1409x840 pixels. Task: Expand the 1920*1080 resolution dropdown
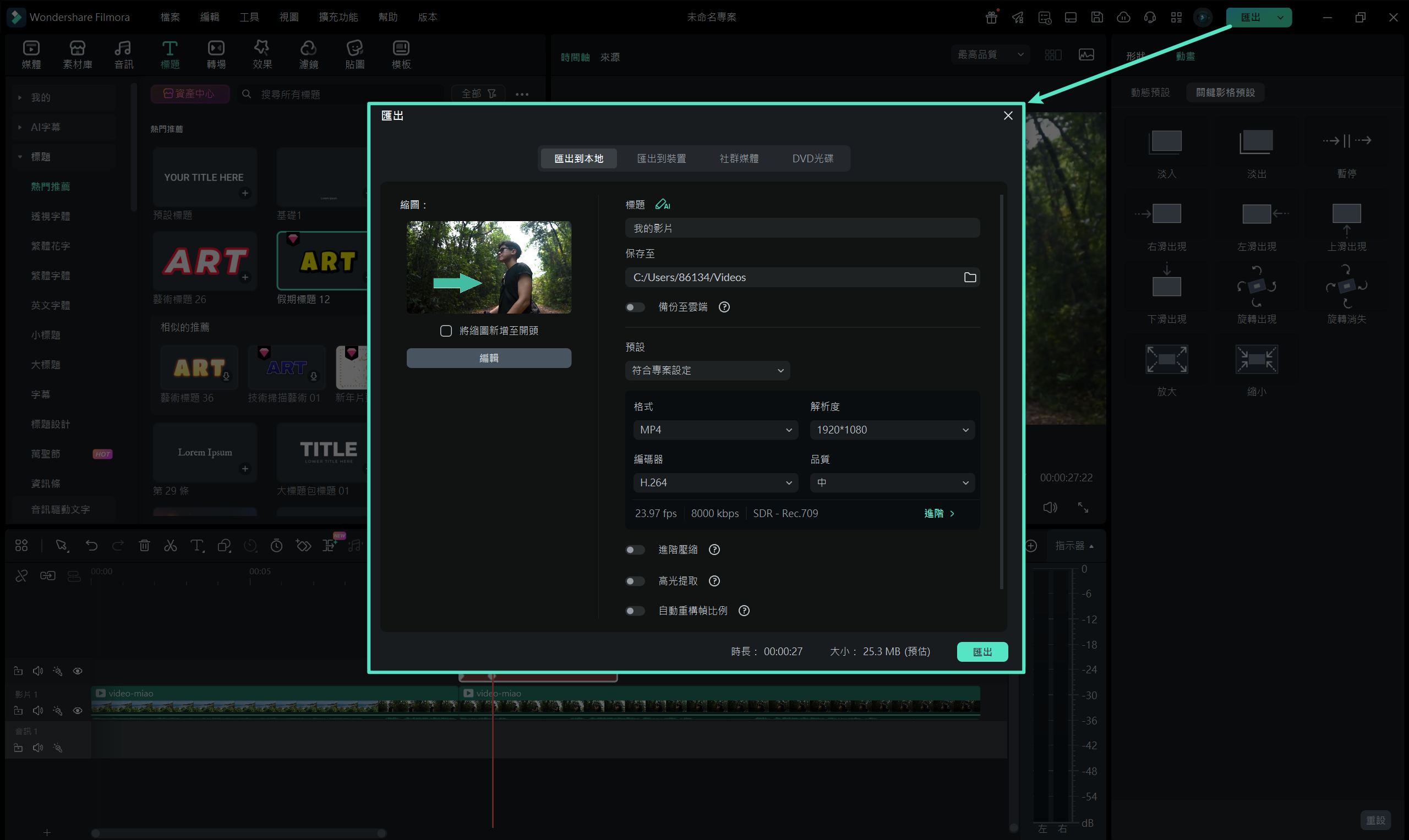892,430
